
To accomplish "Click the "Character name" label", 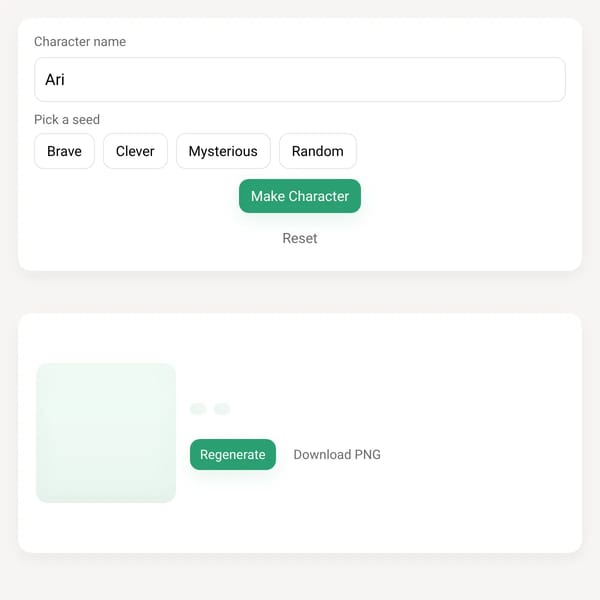I will coord(80,41).
